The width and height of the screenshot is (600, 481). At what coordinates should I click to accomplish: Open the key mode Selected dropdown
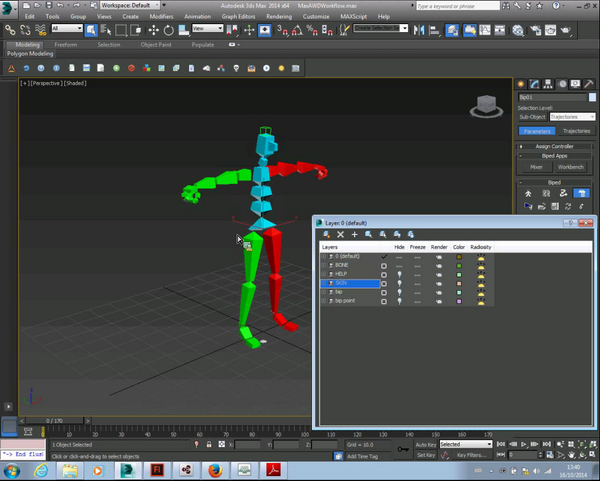(465, 444)
